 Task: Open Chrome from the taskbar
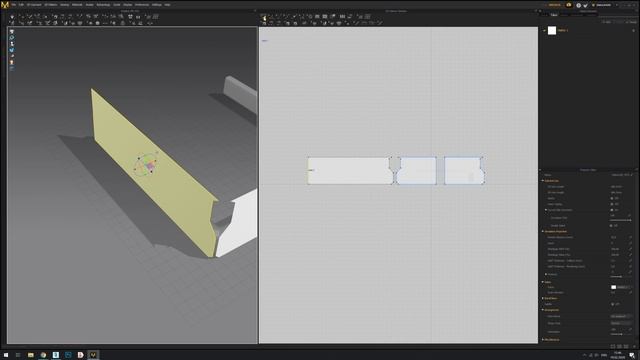pyautogui.click(x=43, y=355)
